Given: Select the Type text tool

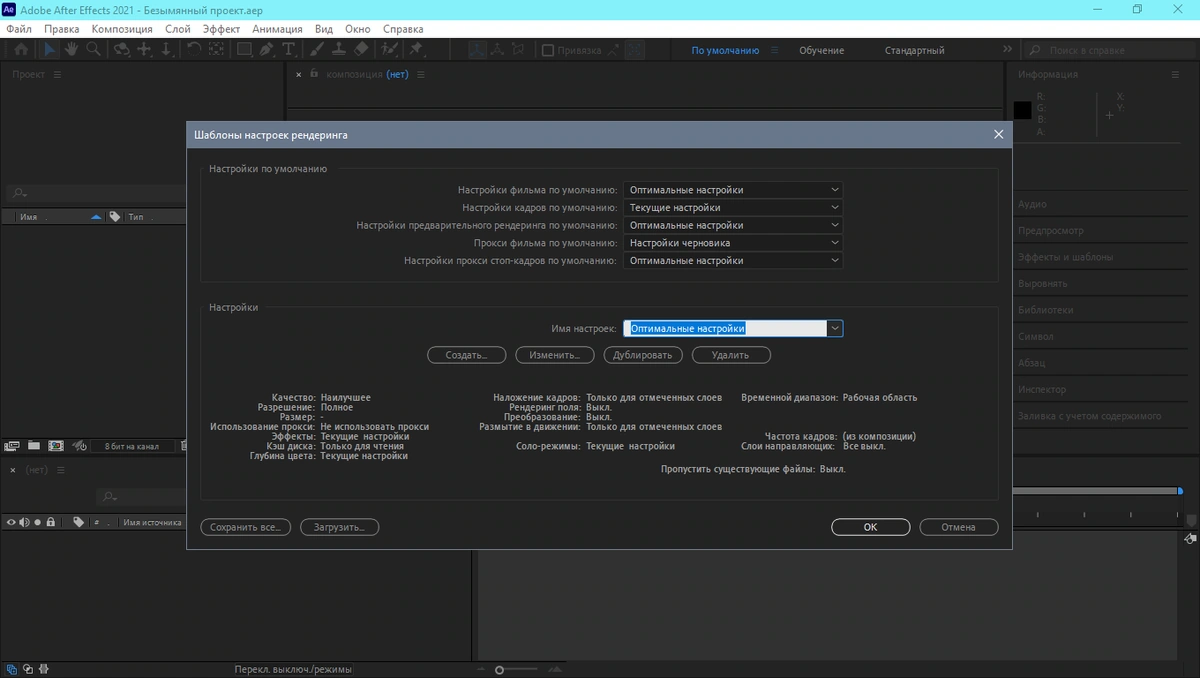Looking at the screenshot, I should point(288,49).
